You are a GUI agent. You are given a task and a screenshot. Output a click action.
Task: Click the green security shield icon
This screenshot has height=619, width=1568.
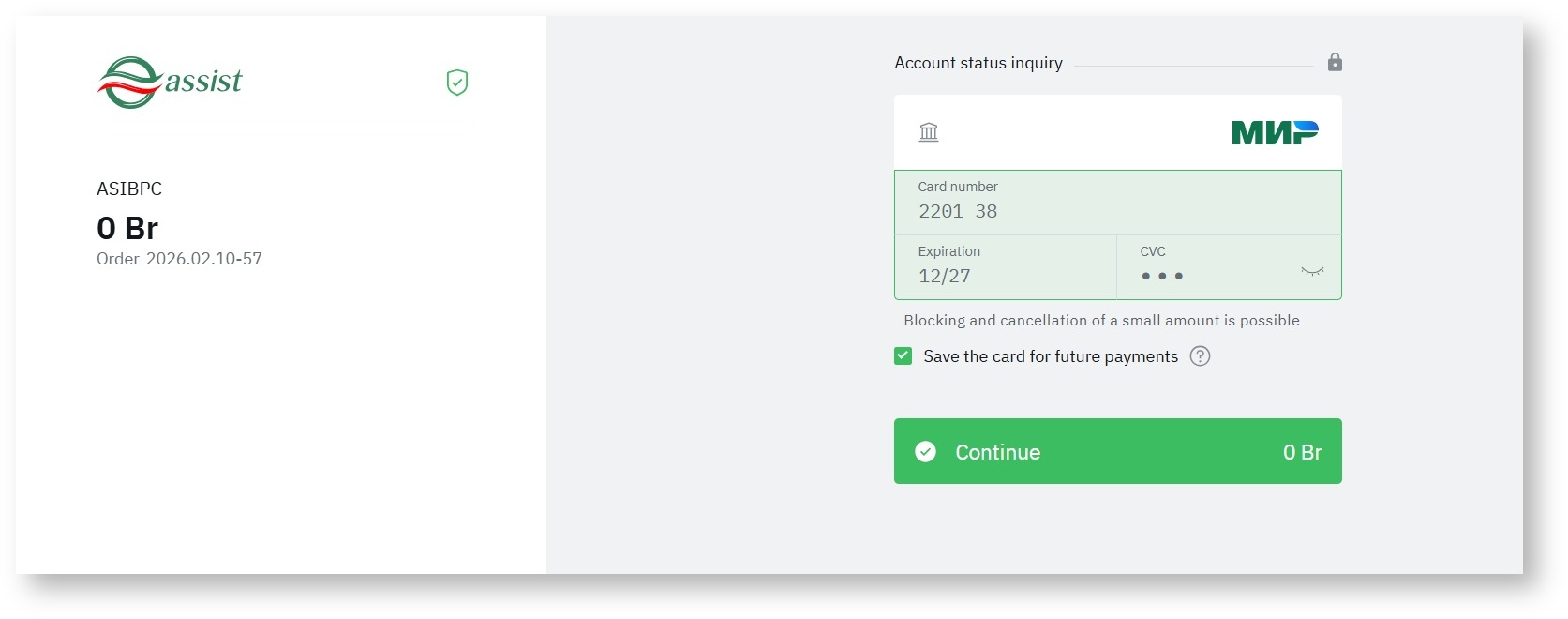[457, 83]
